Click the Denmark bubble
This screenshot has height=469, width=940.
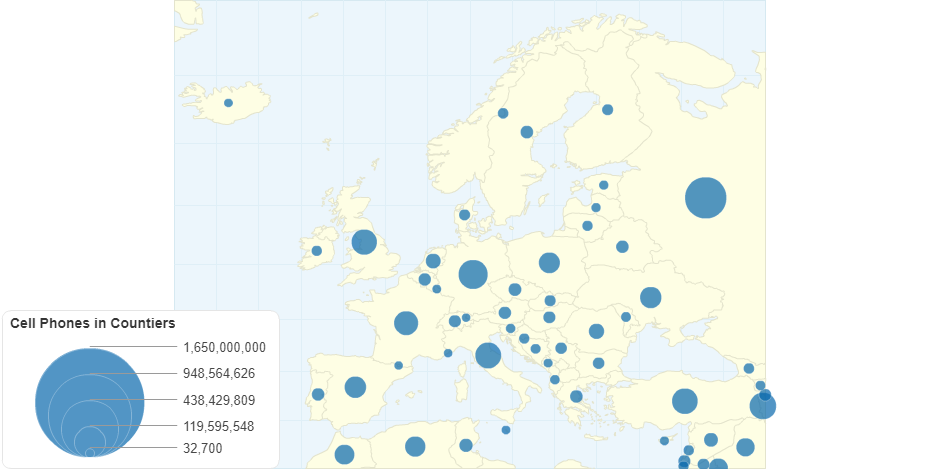[x=464, y=215]
